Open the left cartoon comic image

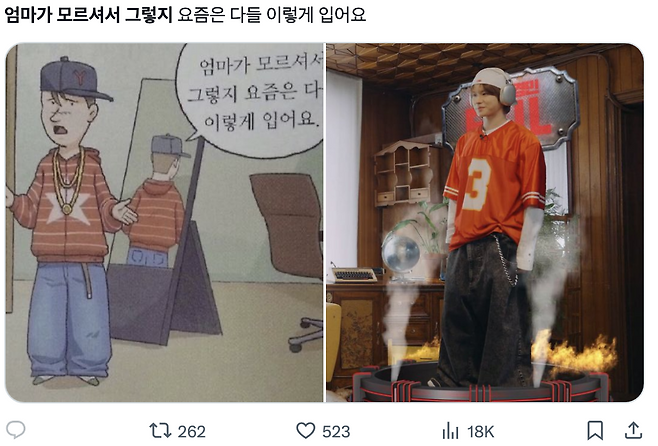coord(164,222)
